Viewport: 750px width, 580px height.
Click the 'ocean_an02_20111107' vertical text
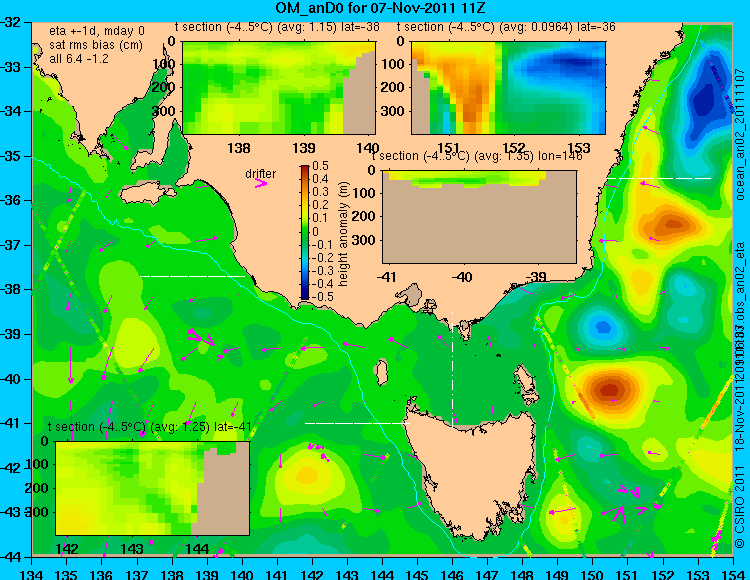(740, 134)
